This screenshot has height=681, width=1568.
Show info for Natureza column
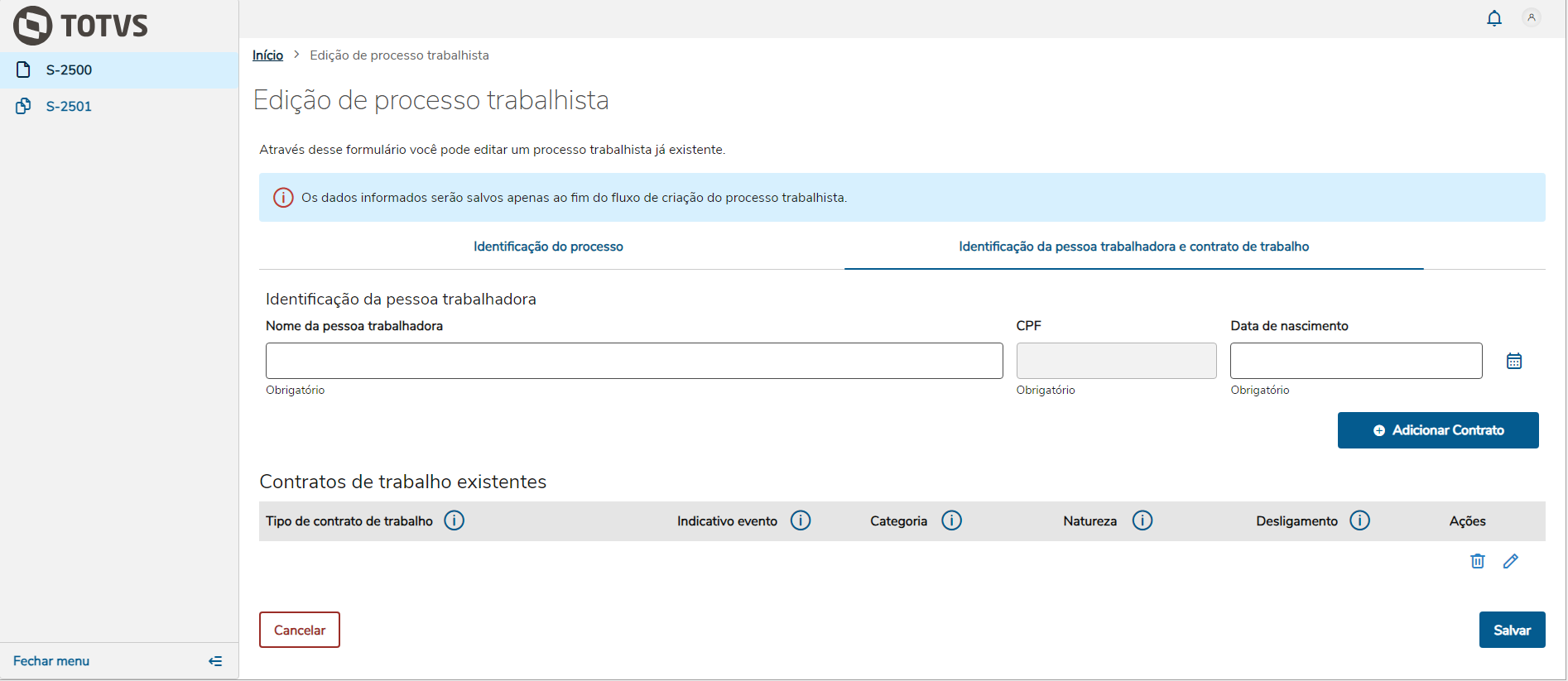[x=1142, y=520]
